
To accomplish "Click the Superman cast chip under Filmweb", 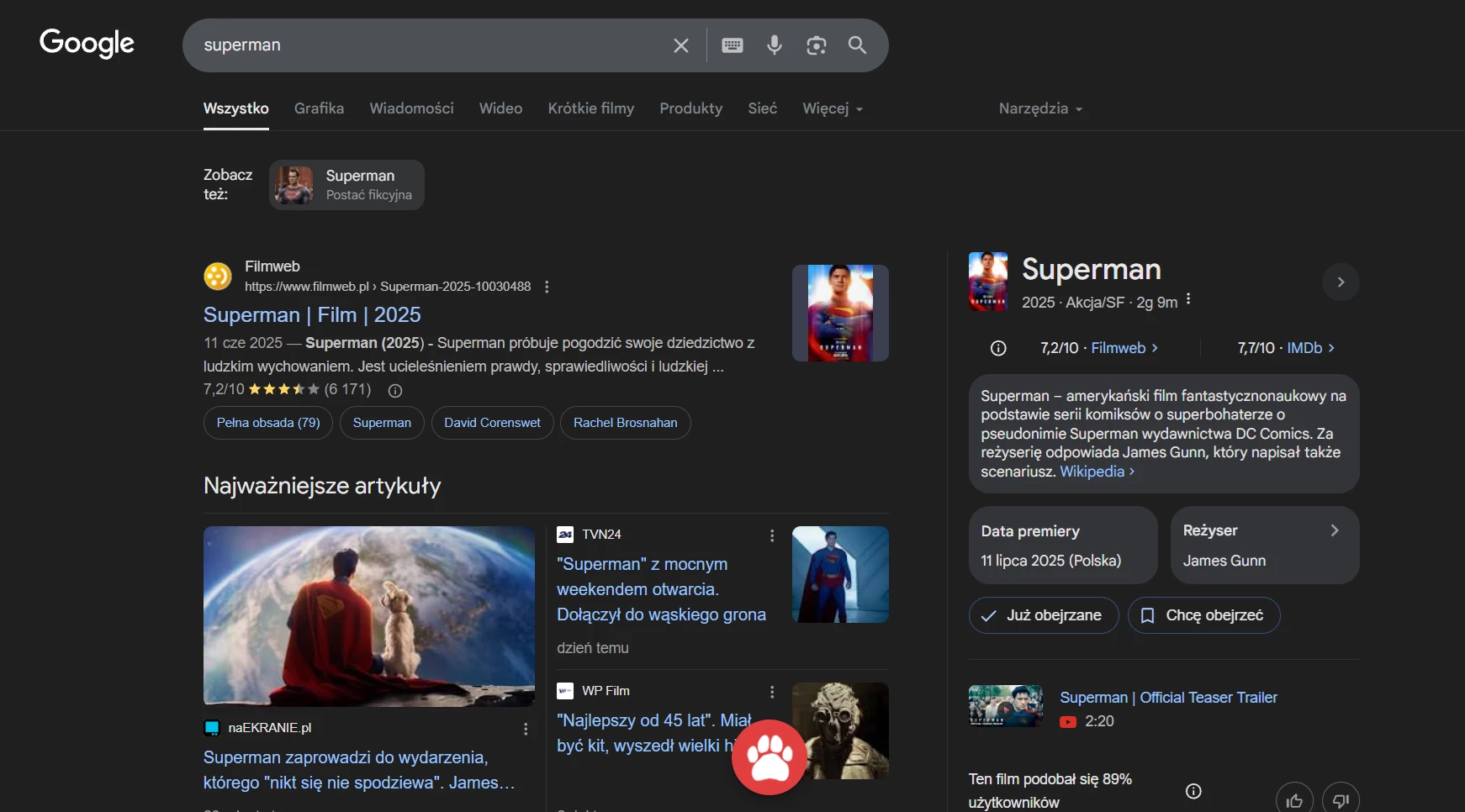I will click(382, 423).
